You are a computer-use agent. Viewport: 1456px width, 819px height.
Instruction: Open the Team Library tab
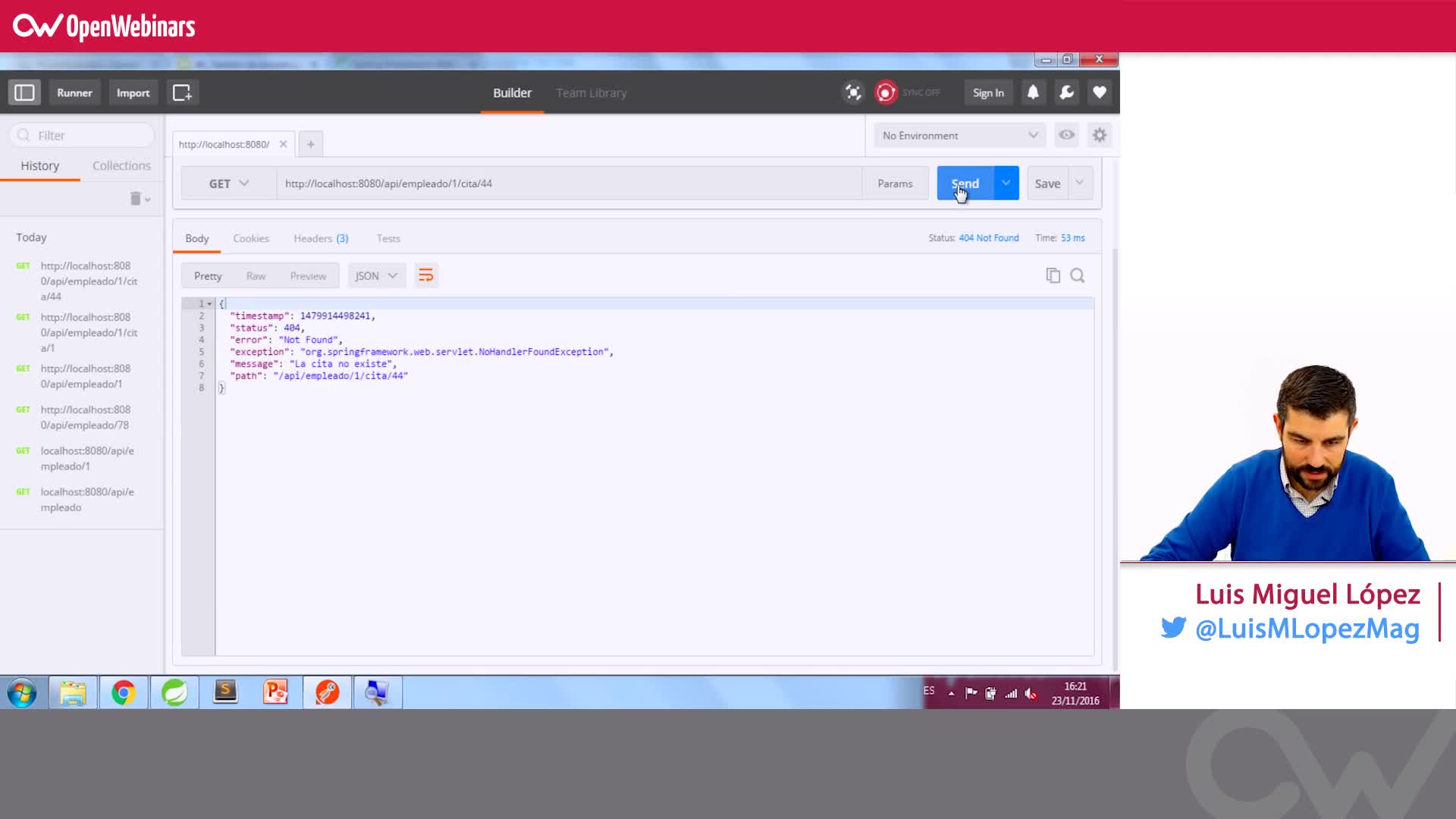tap(591, 93)
